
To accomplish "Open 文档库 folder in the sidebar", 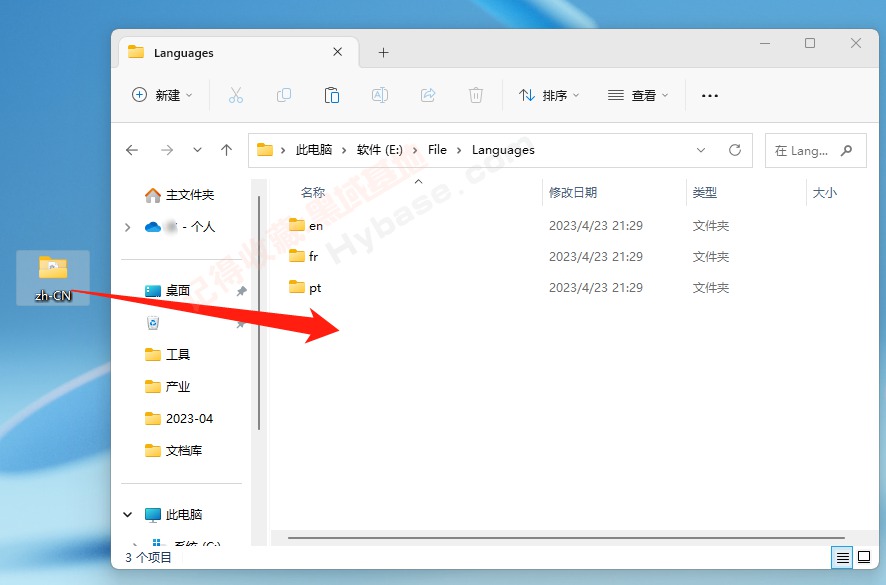I will pyautogui.click(x=173, y=451).
